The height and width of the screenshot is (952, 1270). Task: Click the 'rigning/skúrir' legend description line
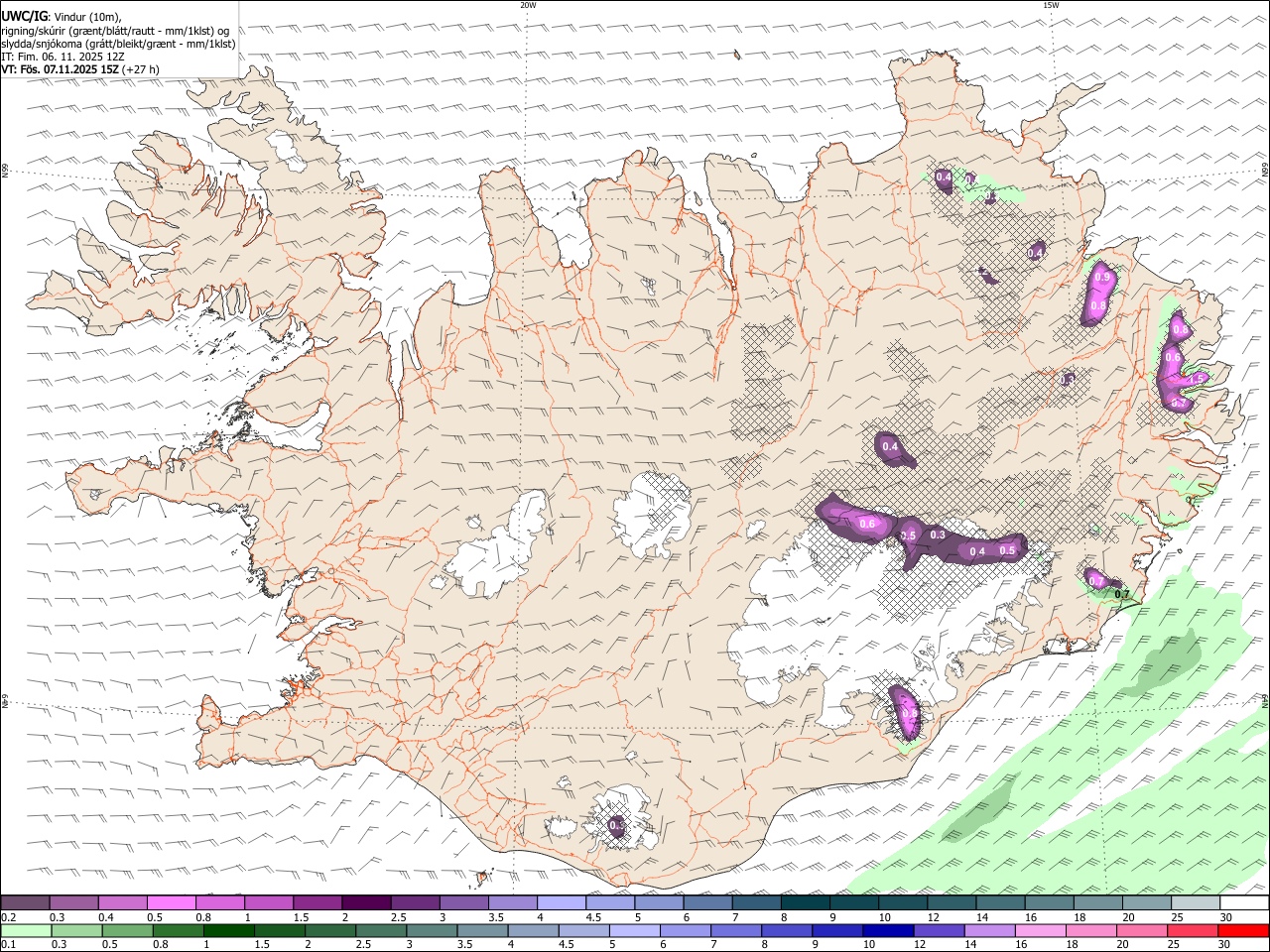pos(114,31)
